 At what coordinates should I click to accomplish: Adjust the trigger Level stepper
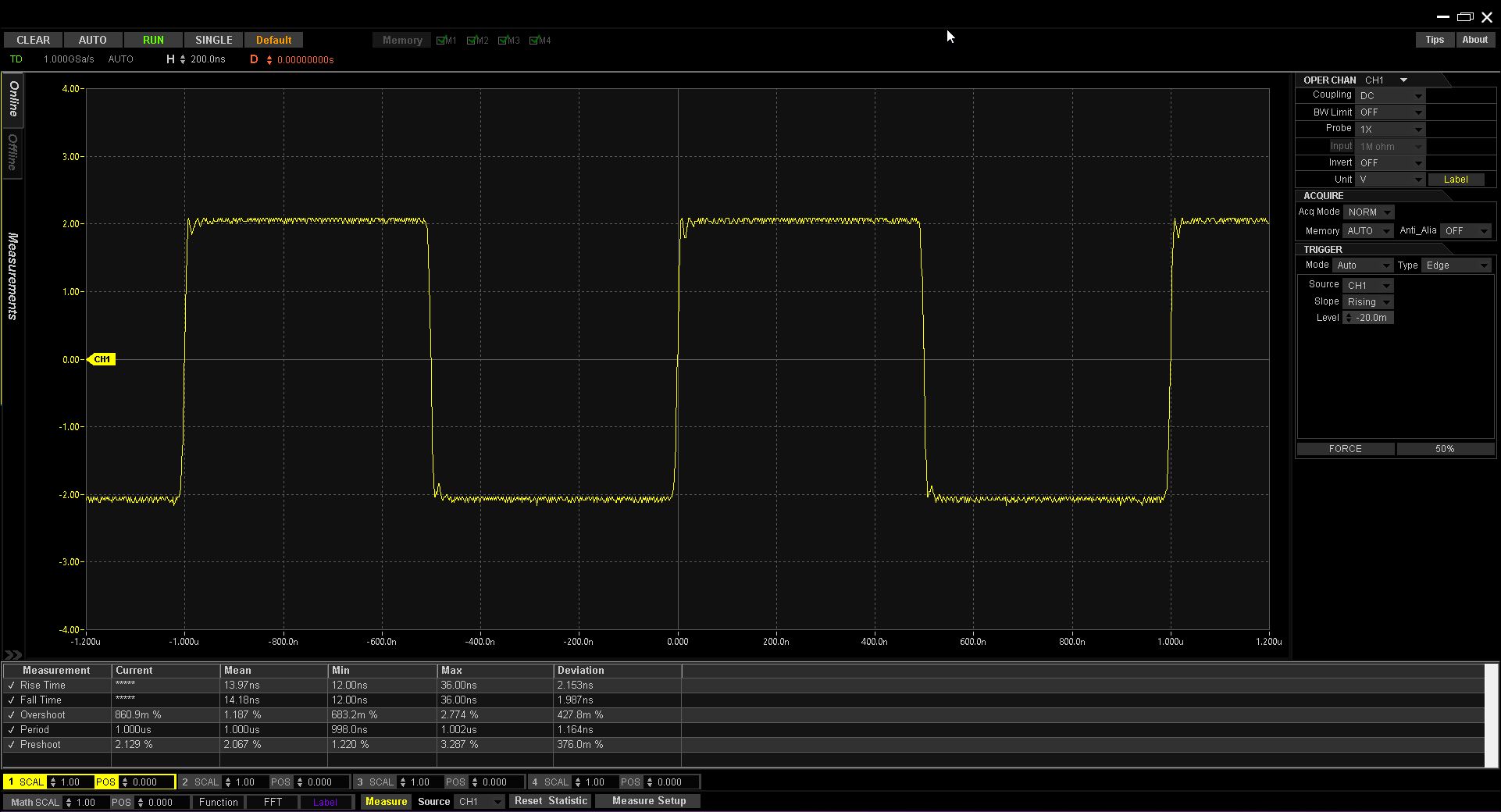pyautogui.click(x=1348, y=318)
